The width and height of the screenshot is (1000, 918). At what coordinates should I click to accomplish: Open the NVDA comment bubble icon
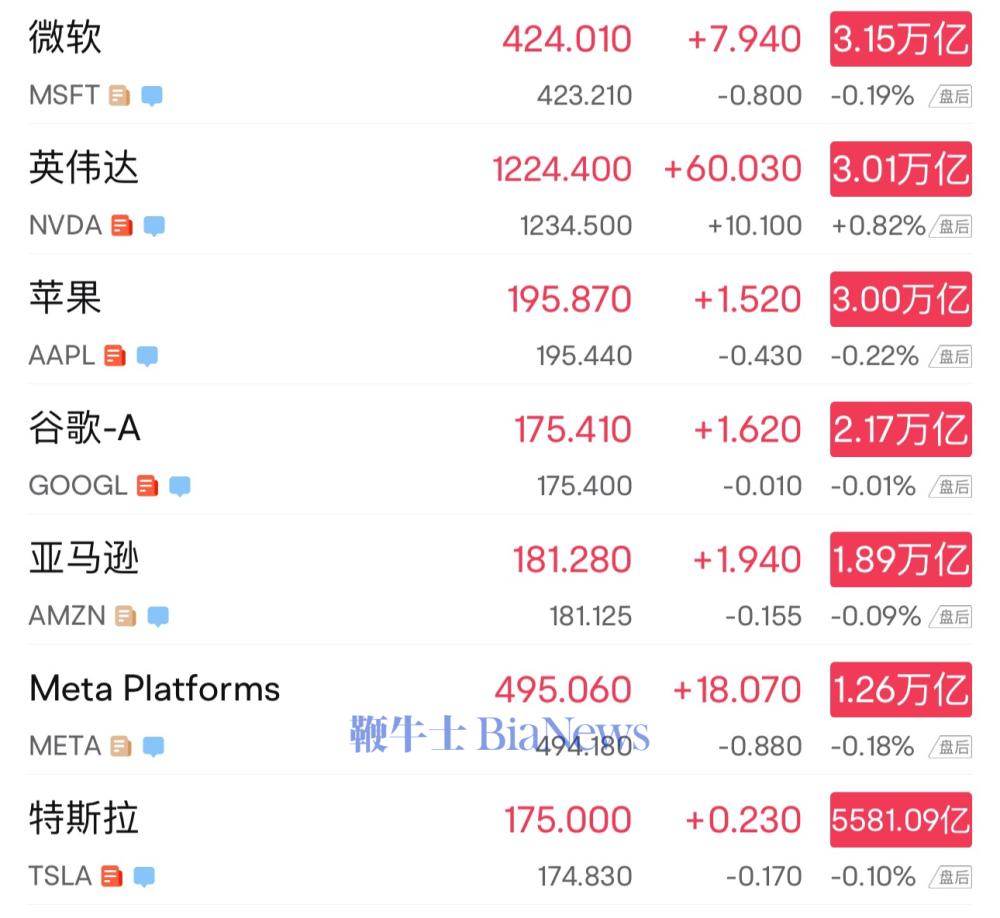tap(154, 226)
